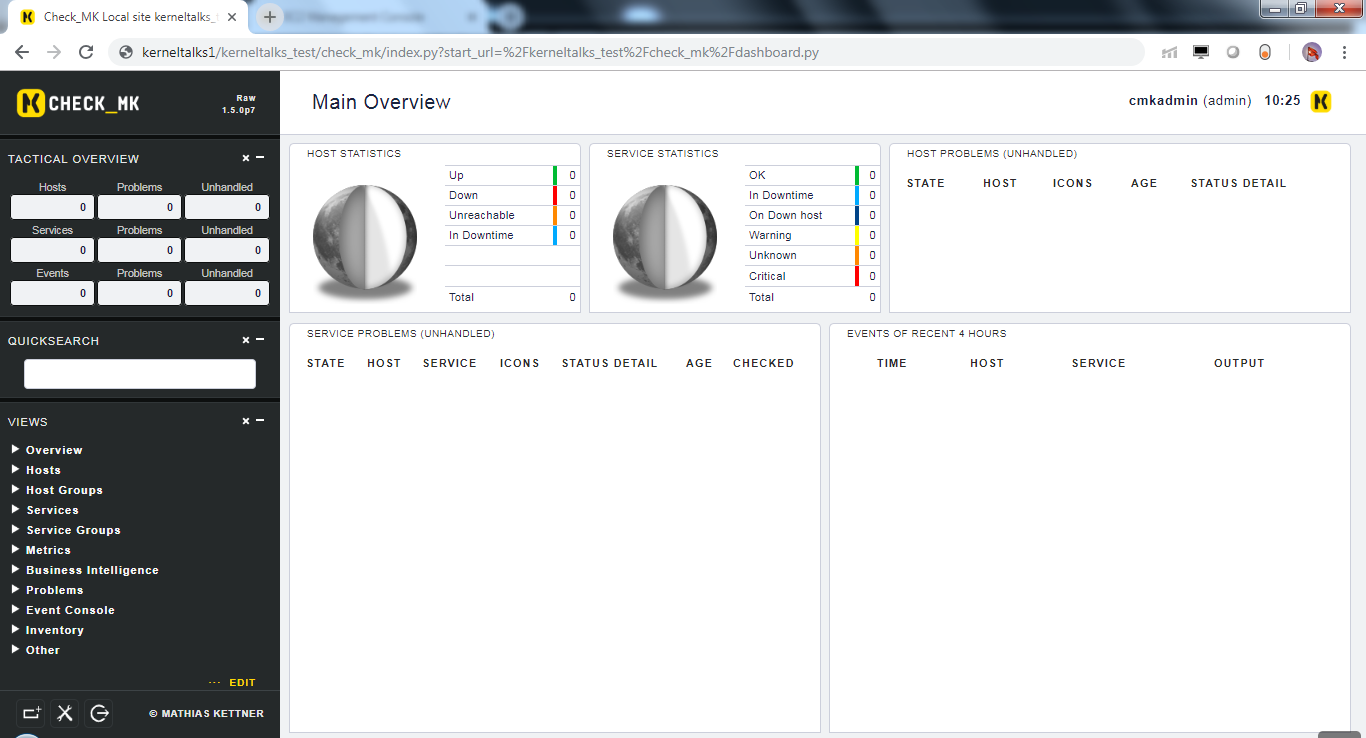1366x738 pixels.
Task: Collapse the Tactical Overview snapin using the dash
Action: point(261,158)
